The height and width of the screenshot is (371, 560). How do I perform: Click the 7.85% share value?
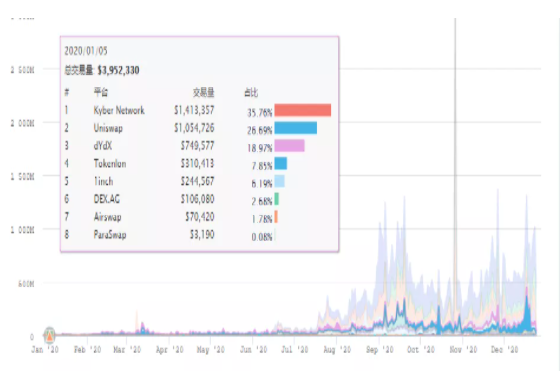(262, 166)
